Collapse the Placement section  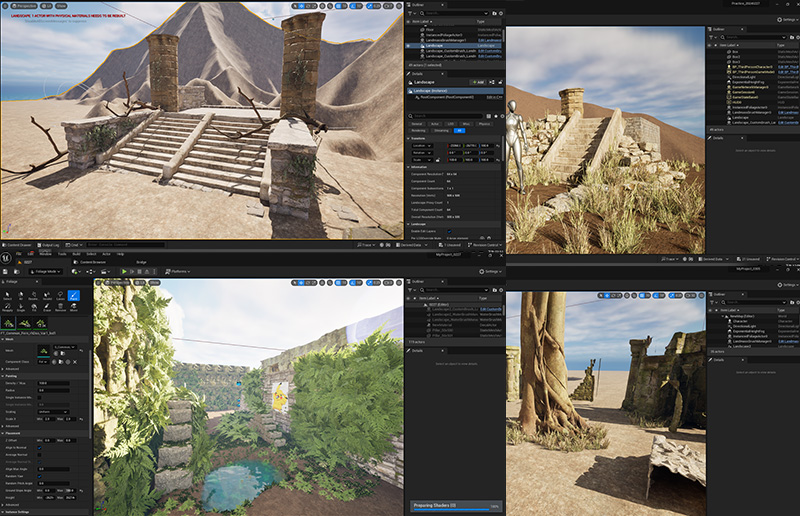point(3,433)
